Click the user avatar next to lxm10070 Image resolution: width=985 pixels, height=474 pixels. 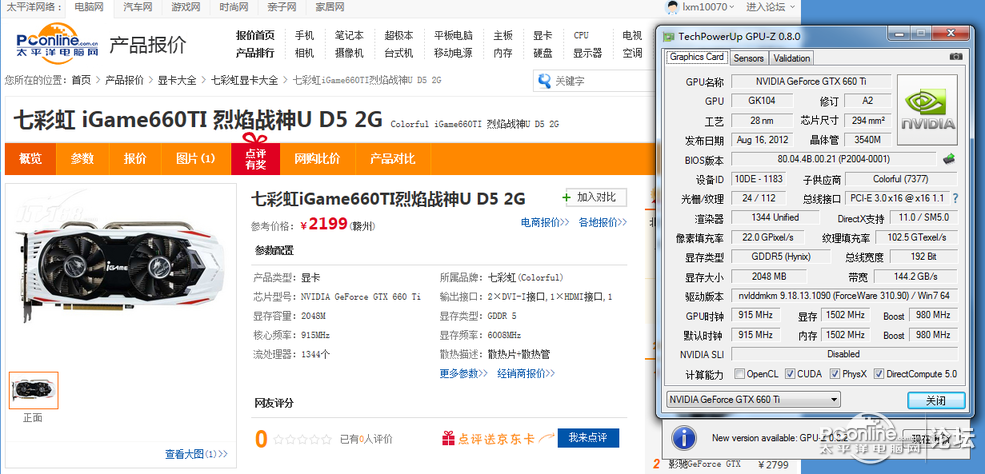click(x=672, y=7)
